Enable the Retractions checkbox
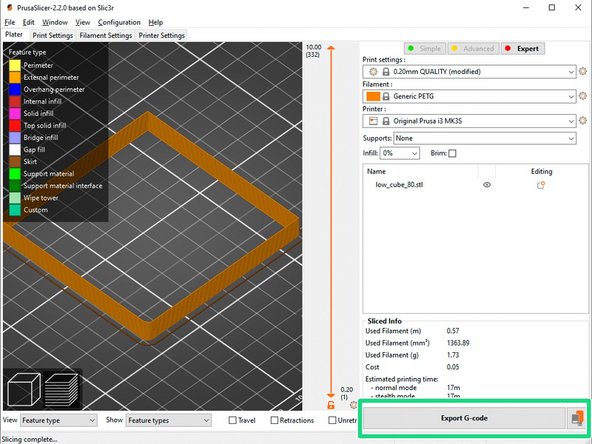This screenshot has height=444, width=592. coord(274,420)
